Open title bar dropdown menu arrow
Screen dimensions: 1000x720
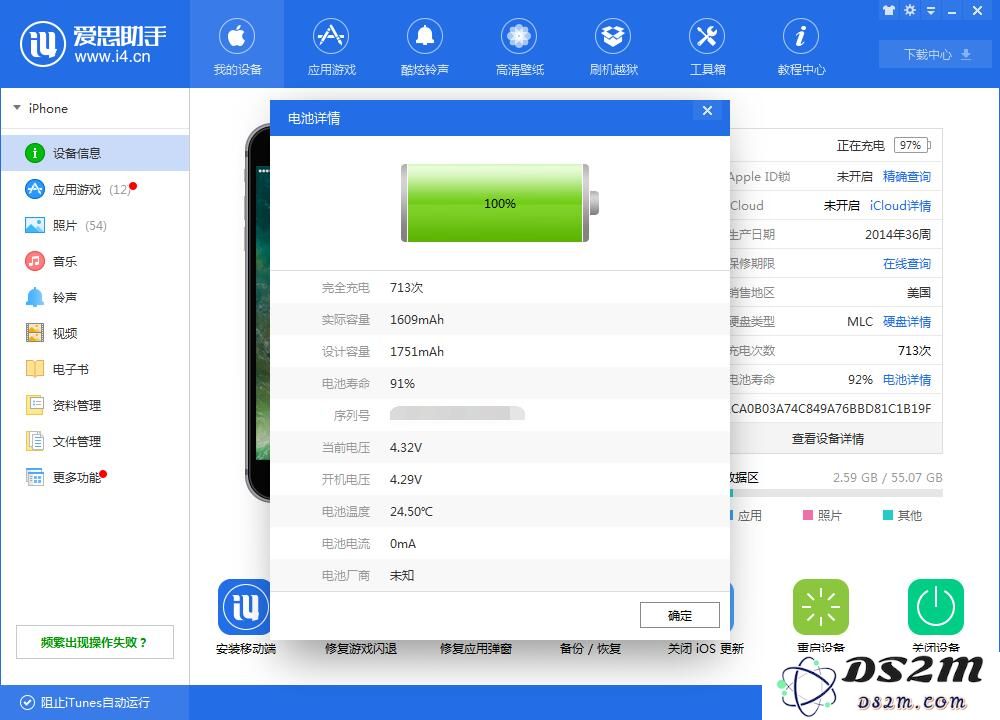tap(931, 11)
